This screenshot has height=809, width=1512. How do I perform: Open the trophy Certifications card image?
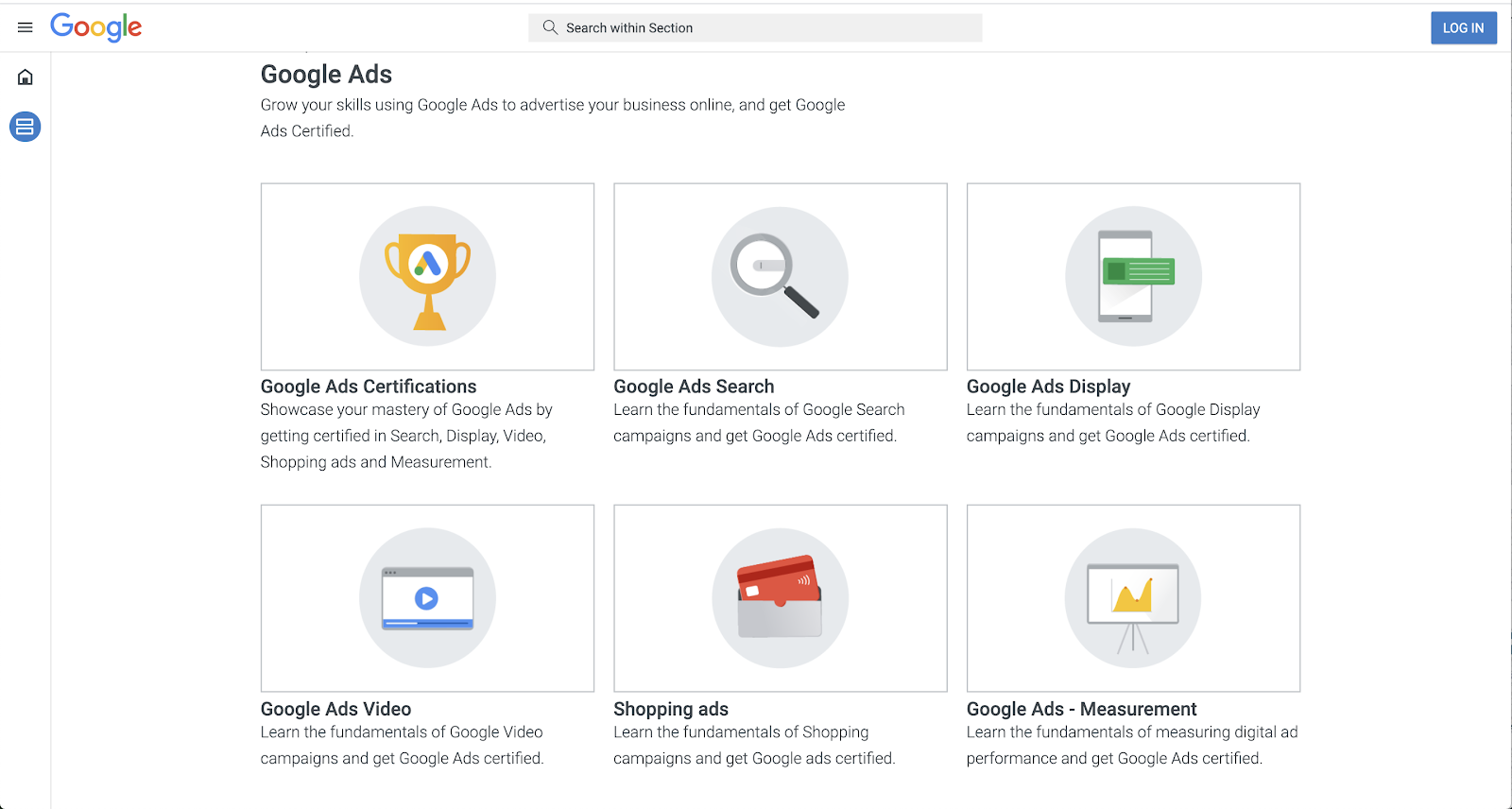click(427, 277)
